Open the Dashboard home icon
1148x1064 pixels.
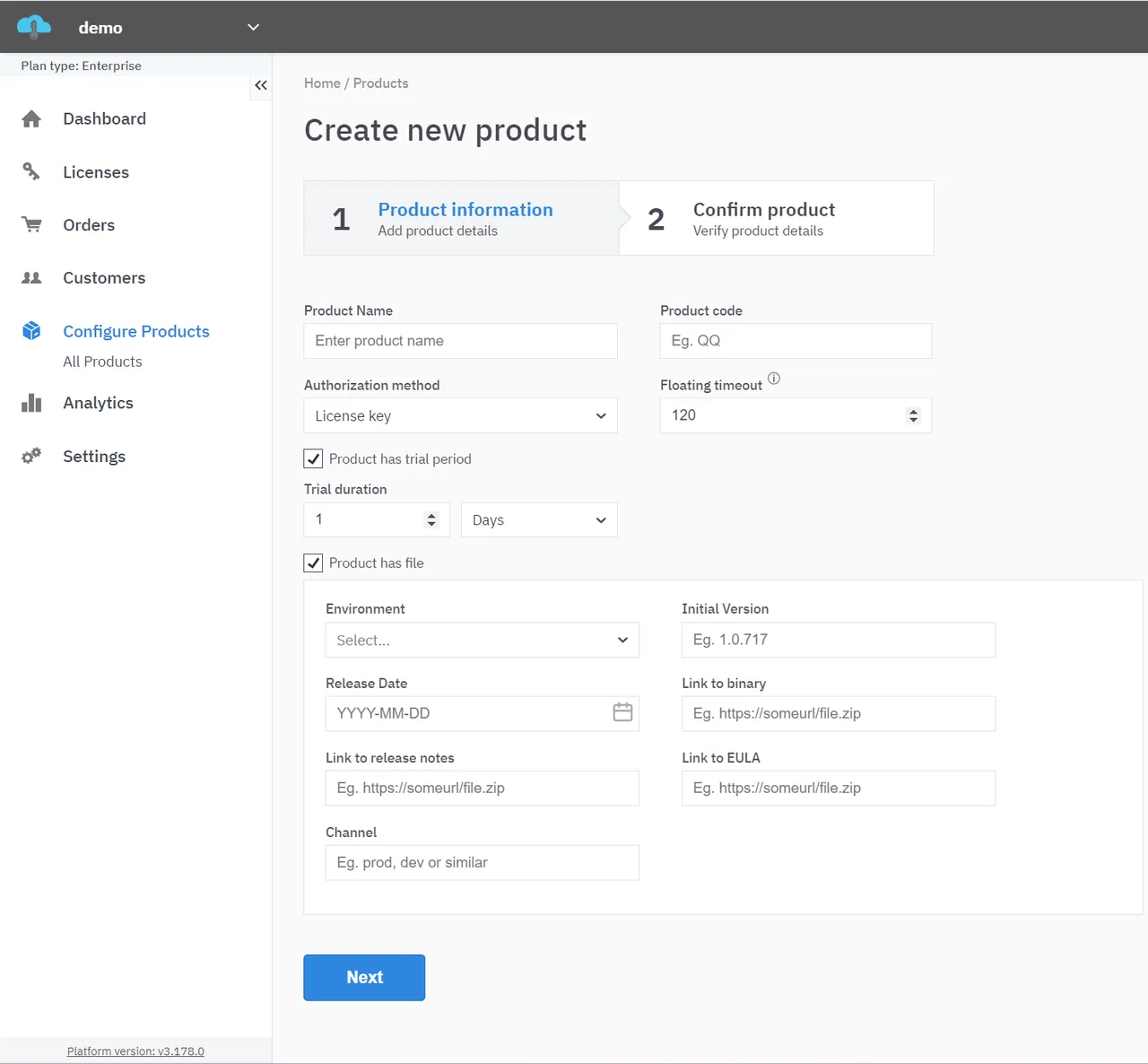tap(31, 118)
